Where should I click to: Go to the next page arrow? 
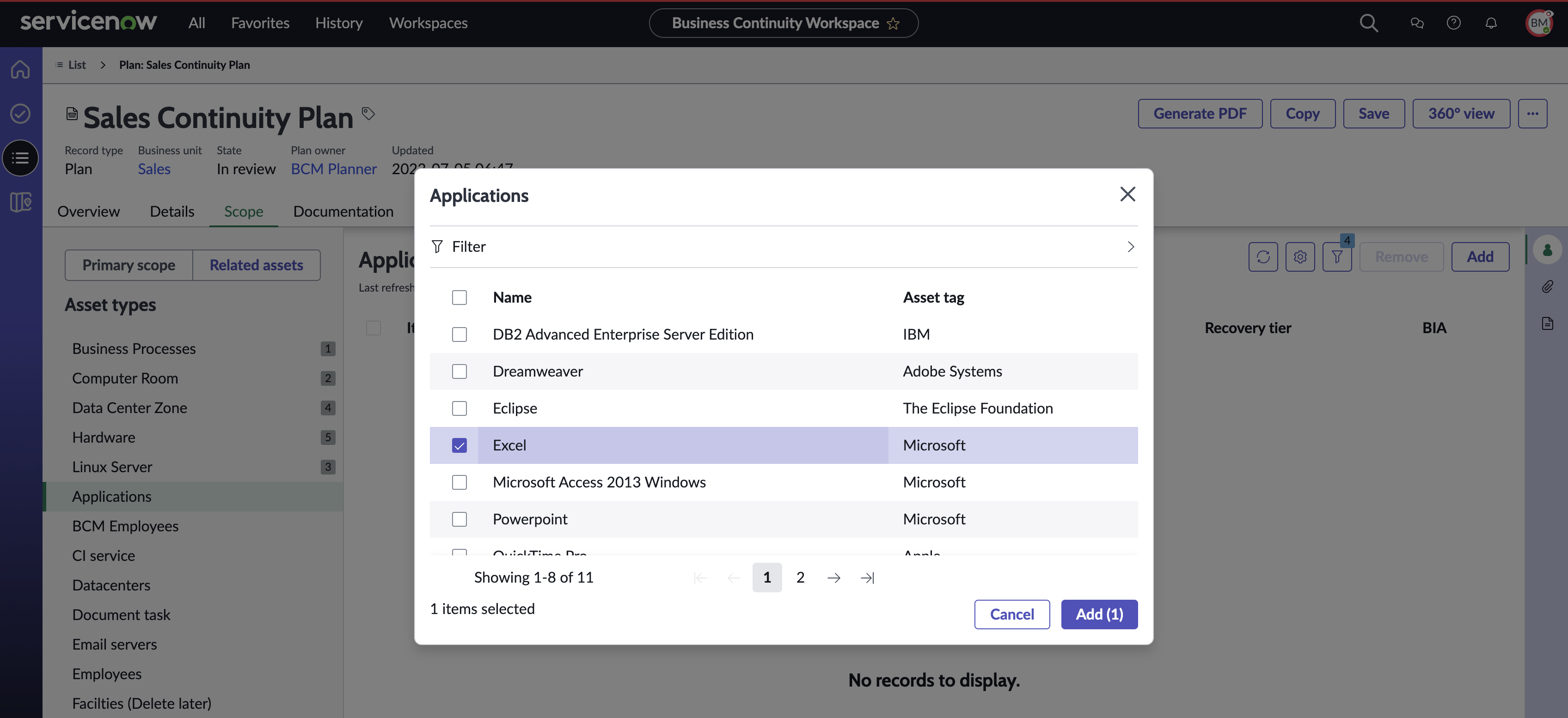point(834,578)
